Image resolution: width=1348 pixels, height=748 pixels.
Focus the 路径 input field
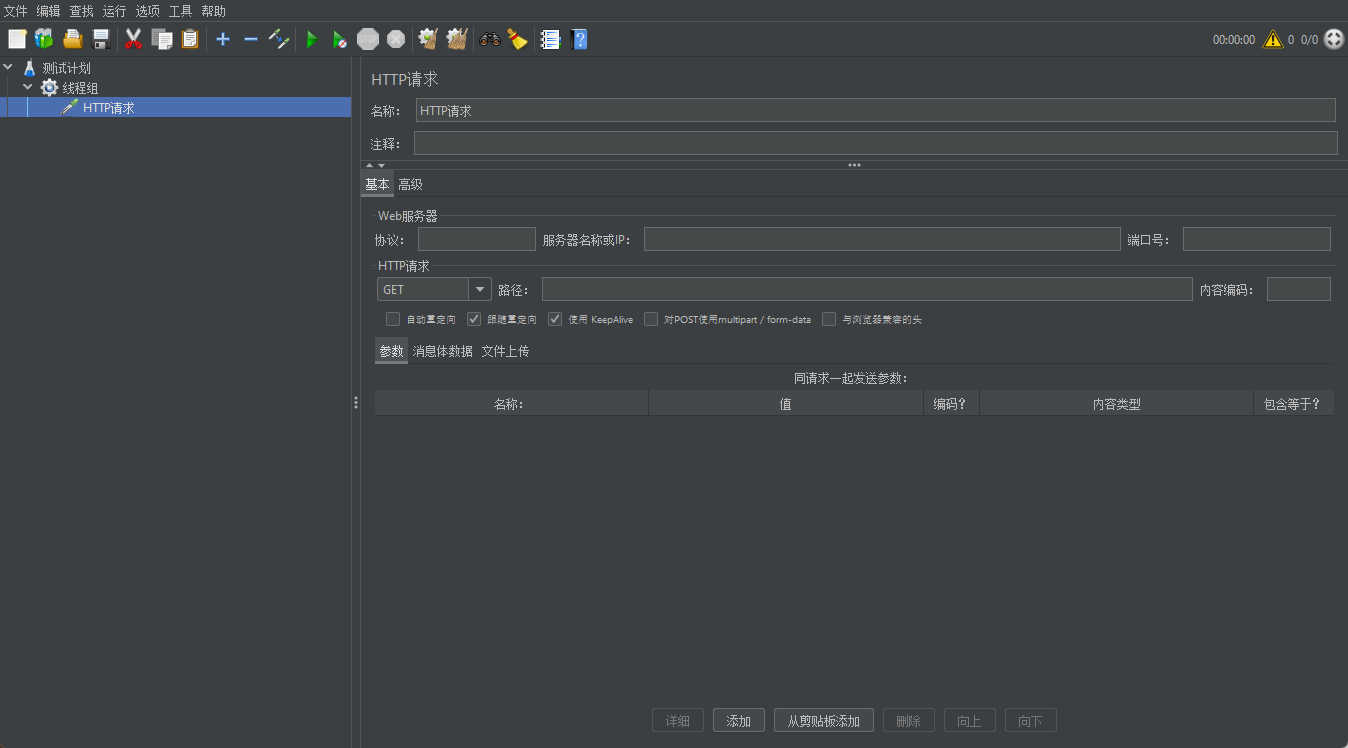867,289
